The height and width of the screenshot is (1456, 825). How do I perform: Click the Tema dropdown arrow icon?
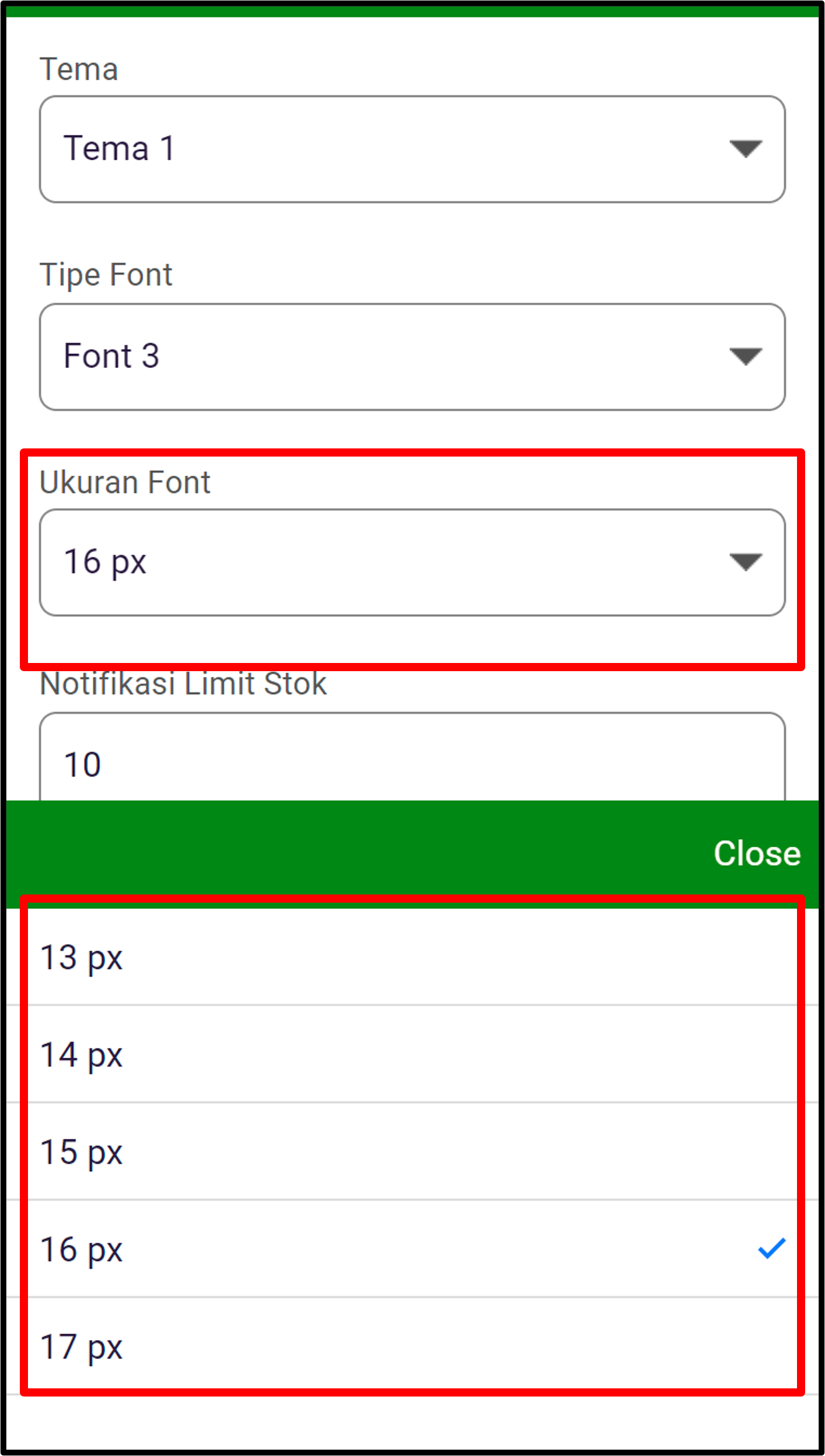click(746, 149)
